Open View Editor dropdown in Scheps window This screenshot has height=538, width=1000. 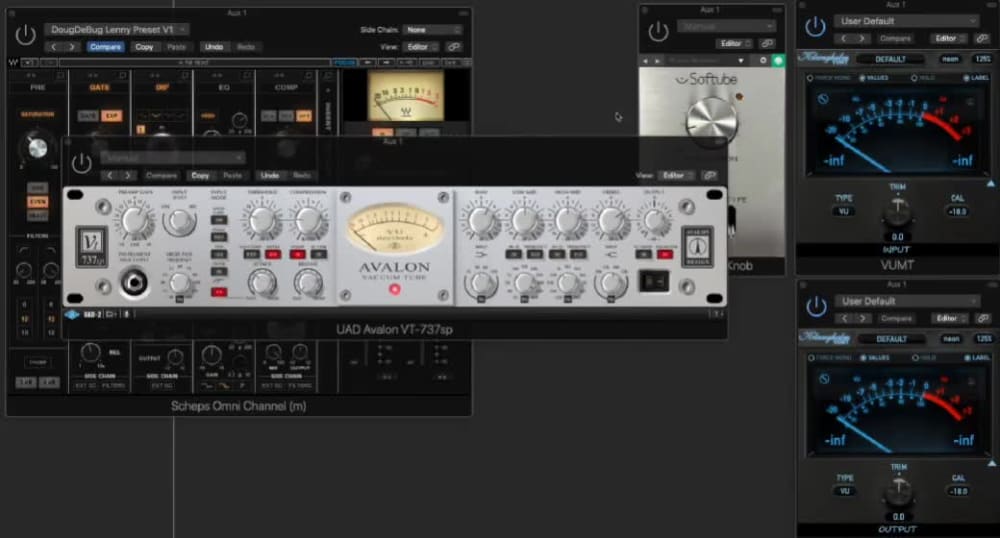coord(421,47)
